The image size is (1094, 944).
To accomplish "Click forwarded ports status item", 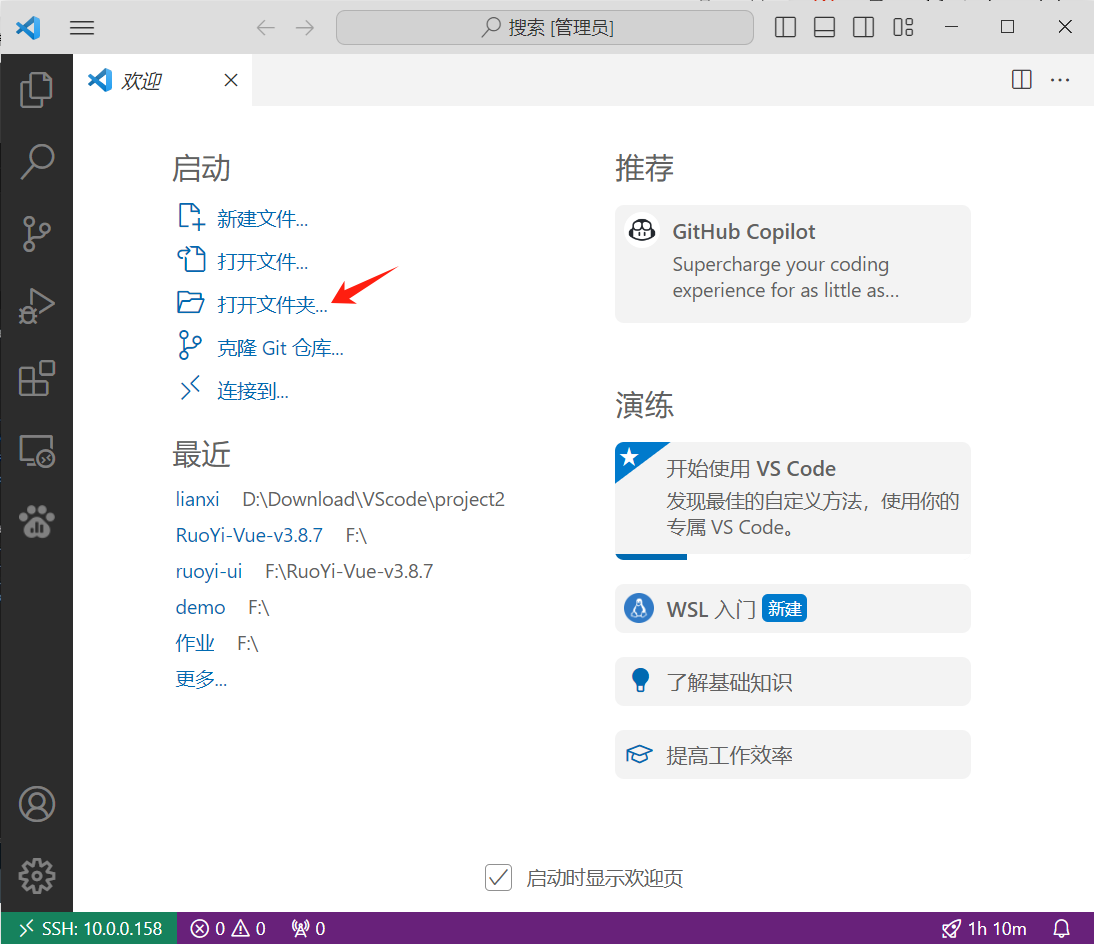I will [308, 929].
